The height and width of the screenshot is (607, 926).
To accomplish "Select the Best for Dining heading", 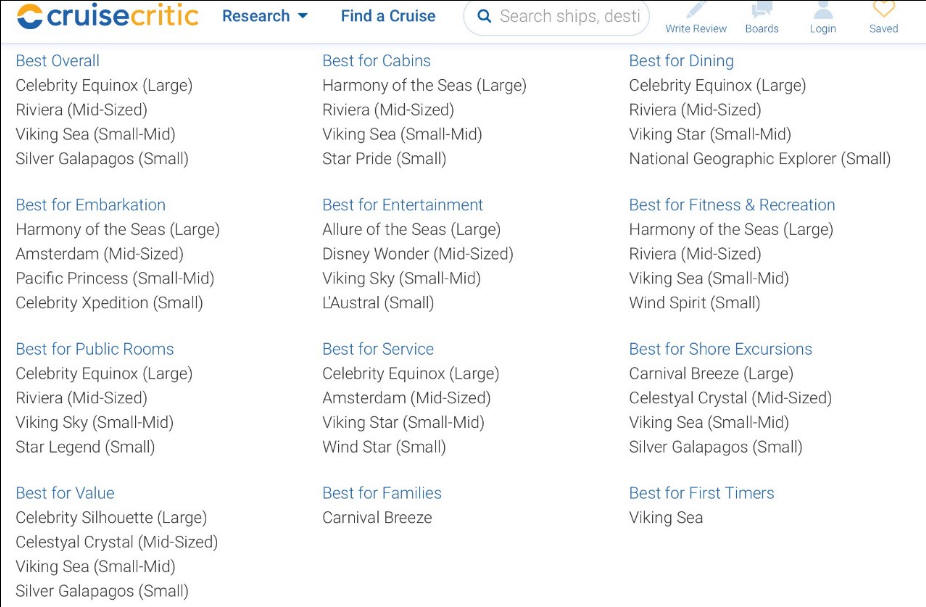I will (x=681, y=61).
